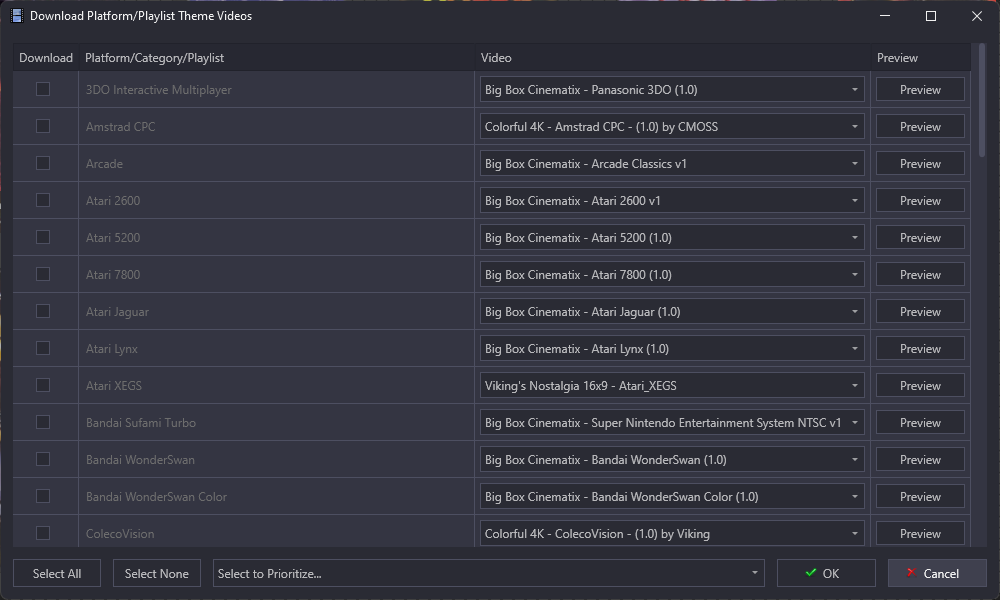1000x600 pixels.
Task: Open Bandai WonderSwan Color (1.0) video dropdown
Action: [672, 496]
